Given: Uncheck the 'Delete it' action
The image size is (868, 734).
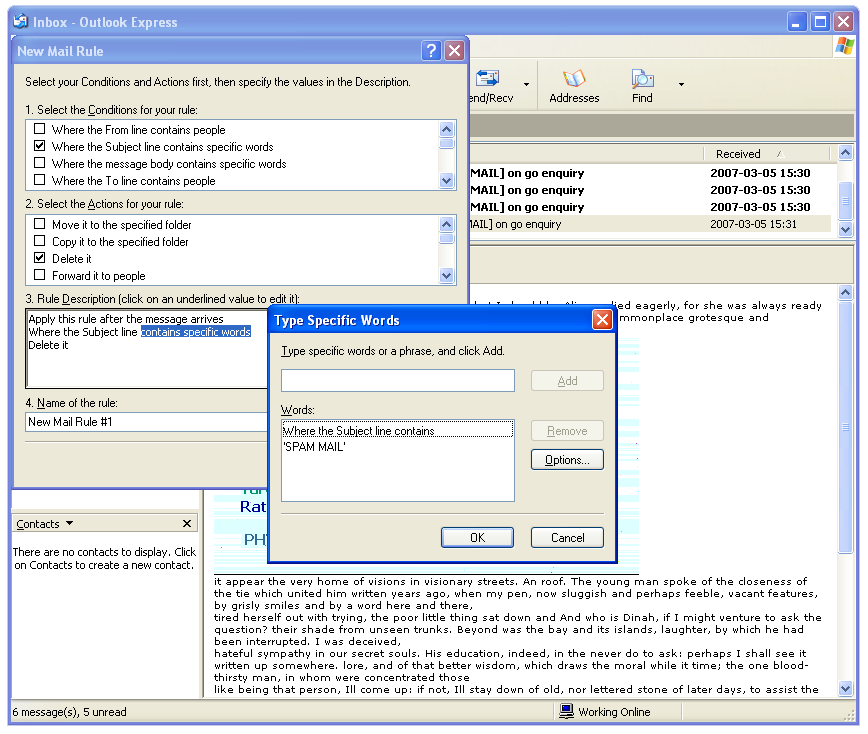Looking at the screenshot, I should [39, 258].
